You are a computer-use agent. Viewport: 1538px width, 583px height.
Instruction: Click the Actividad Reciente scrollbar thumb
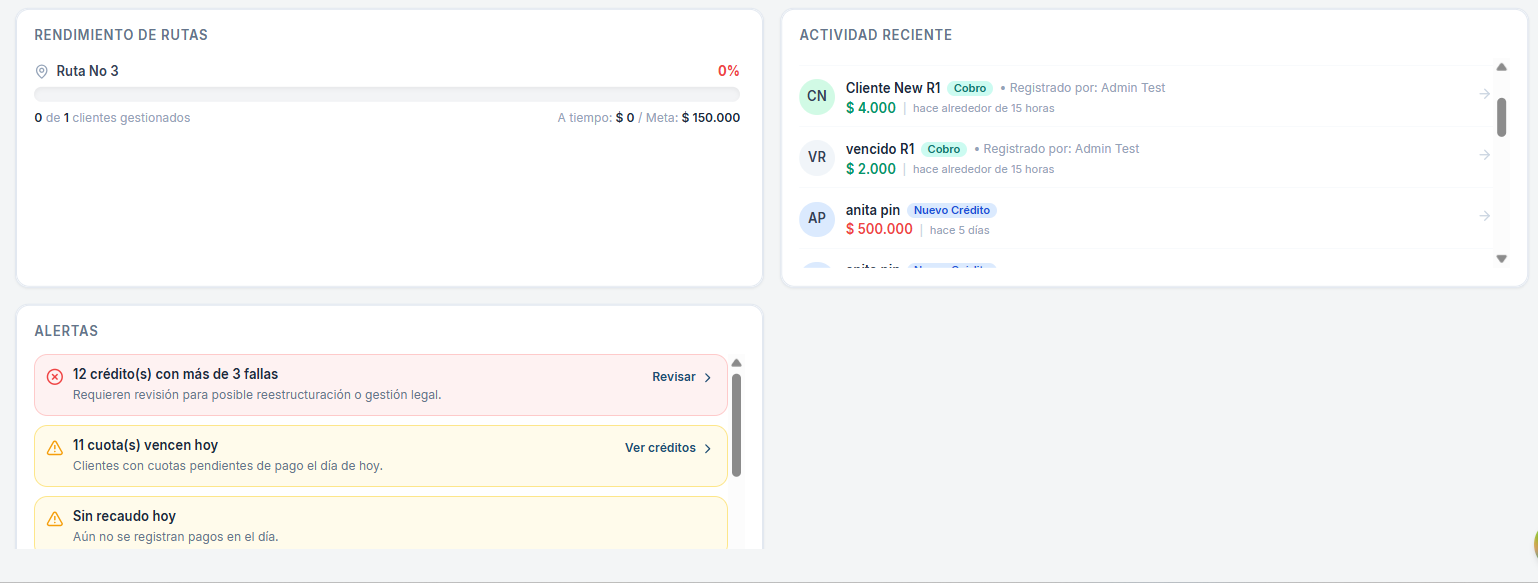coord(1501,117)
